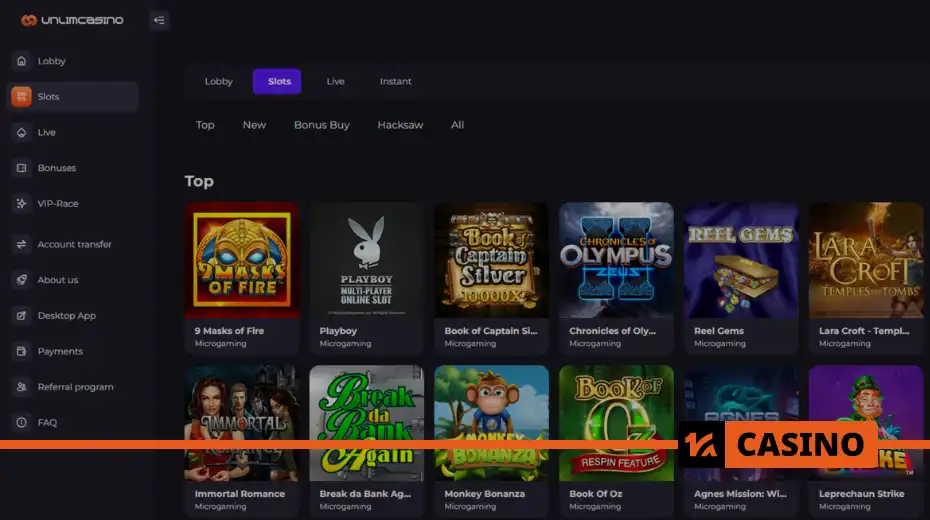Switch to the Lobby tab at top
The image size is (930, 520).
[219, 81]
